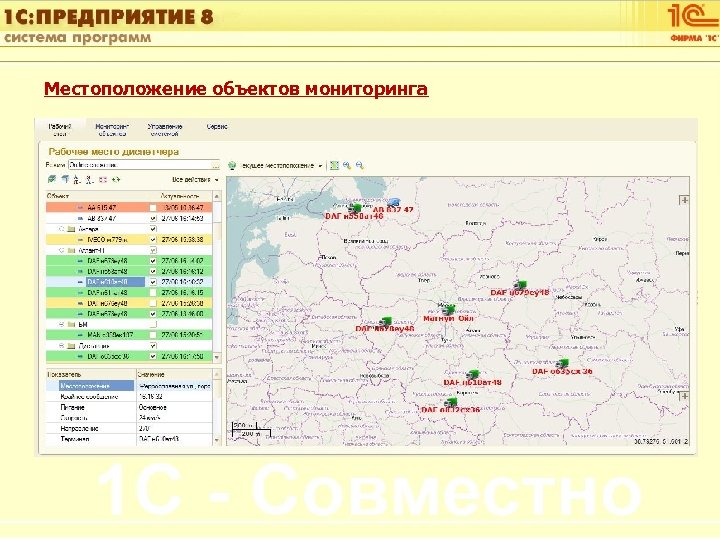Click inside the Режим input field

click(x=140, y=165)
